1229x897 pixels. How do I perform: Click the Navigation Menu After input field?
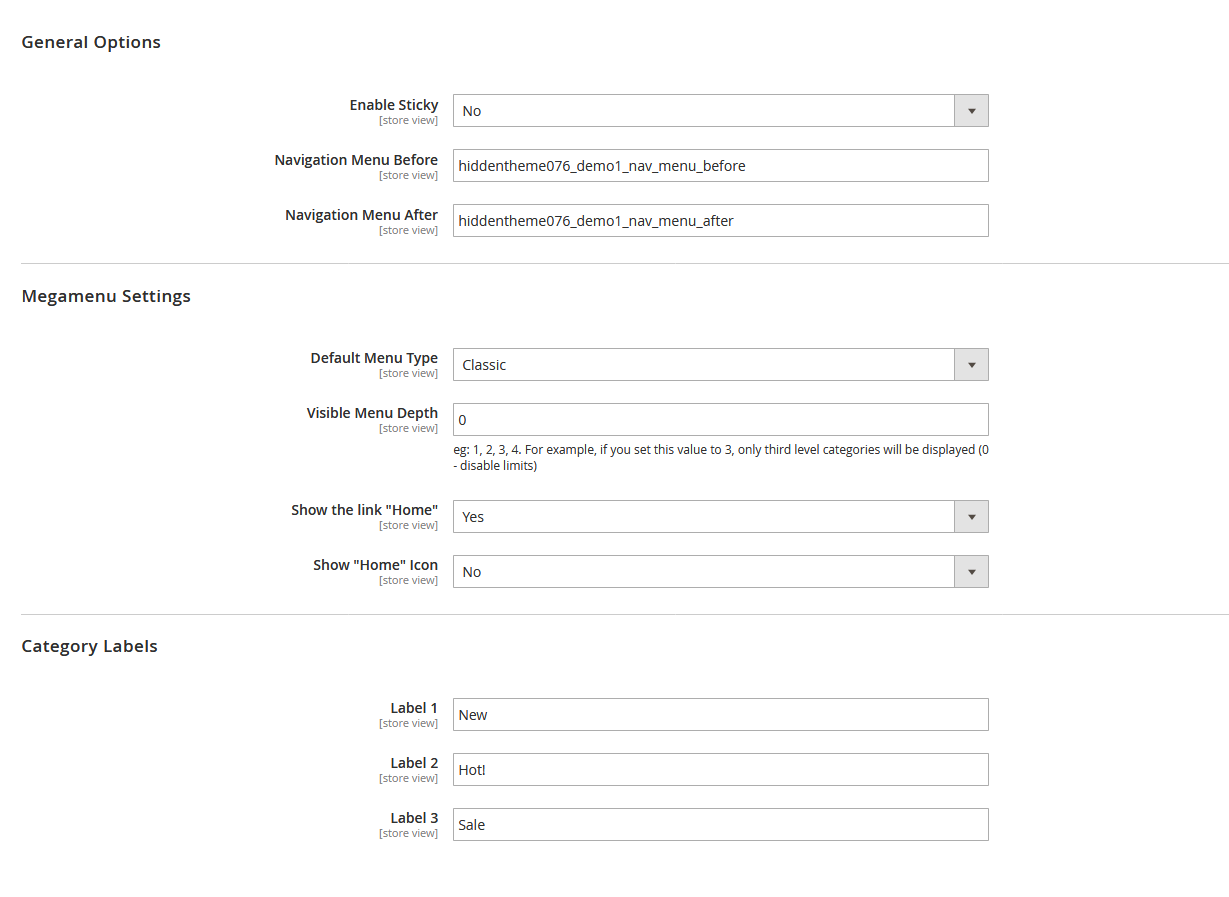click(720, 220)
